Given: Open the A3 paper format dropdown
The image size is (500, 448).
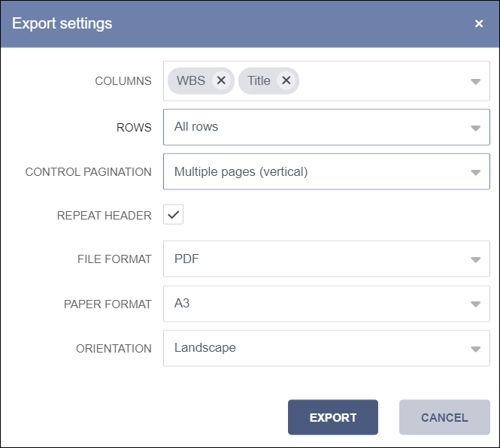Looking at the screenshot, I should click(326, 303).
